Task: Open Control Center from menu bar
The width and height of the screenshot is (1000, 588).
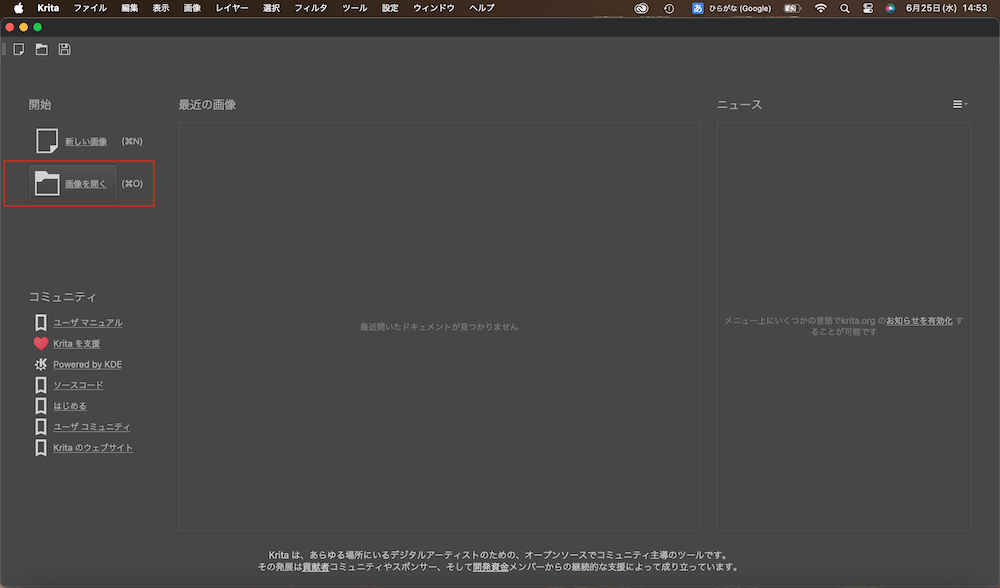Action: (868, 8)
